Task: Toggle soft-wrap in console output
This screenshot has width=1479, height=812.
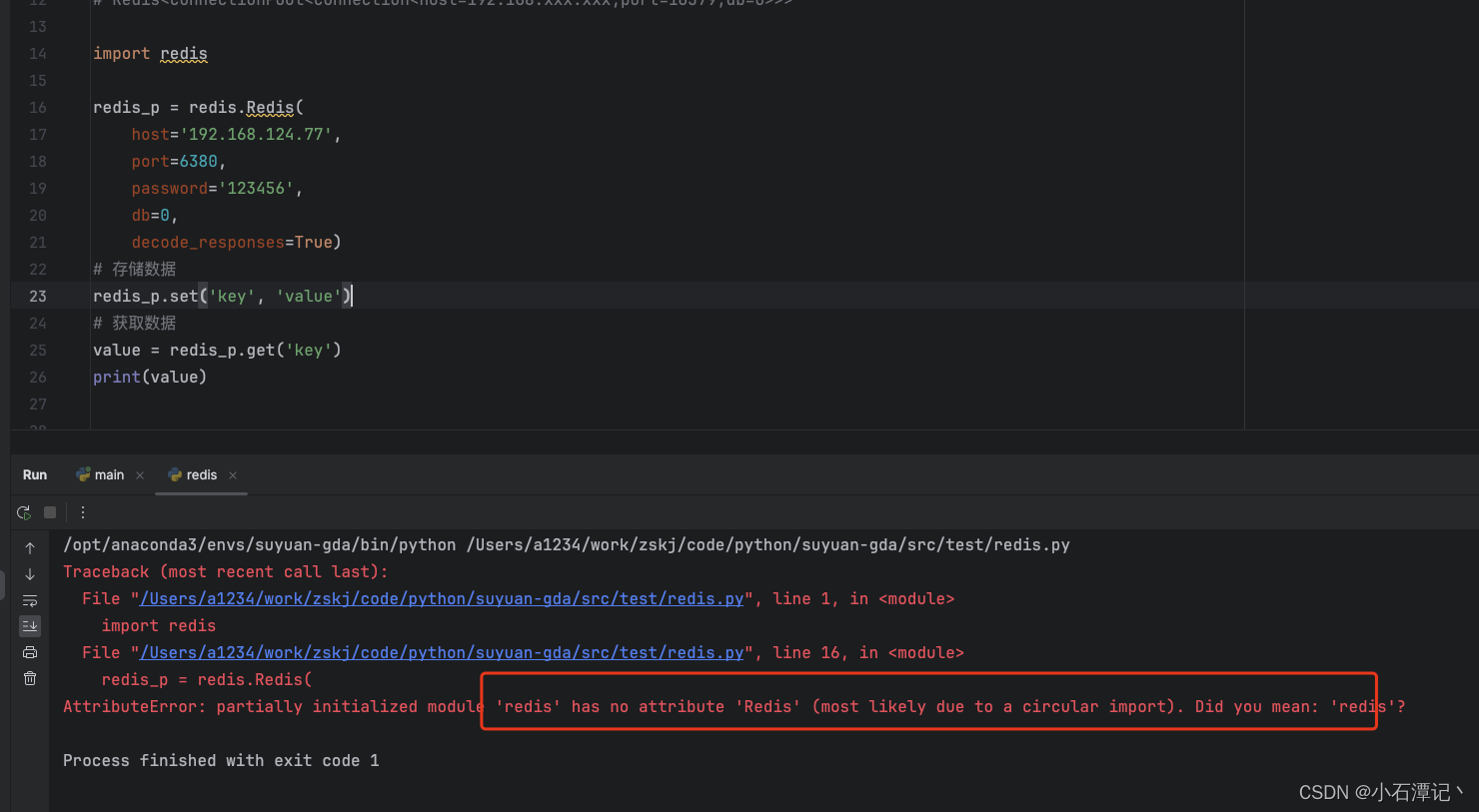Action: (x=30, y=600)
